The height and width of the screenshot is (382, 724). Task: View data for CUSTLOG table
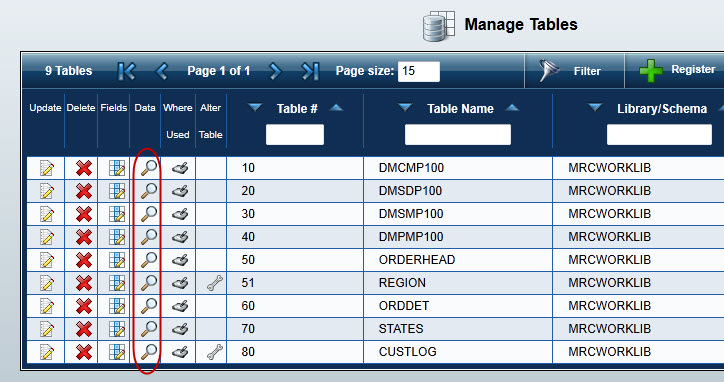149,352
